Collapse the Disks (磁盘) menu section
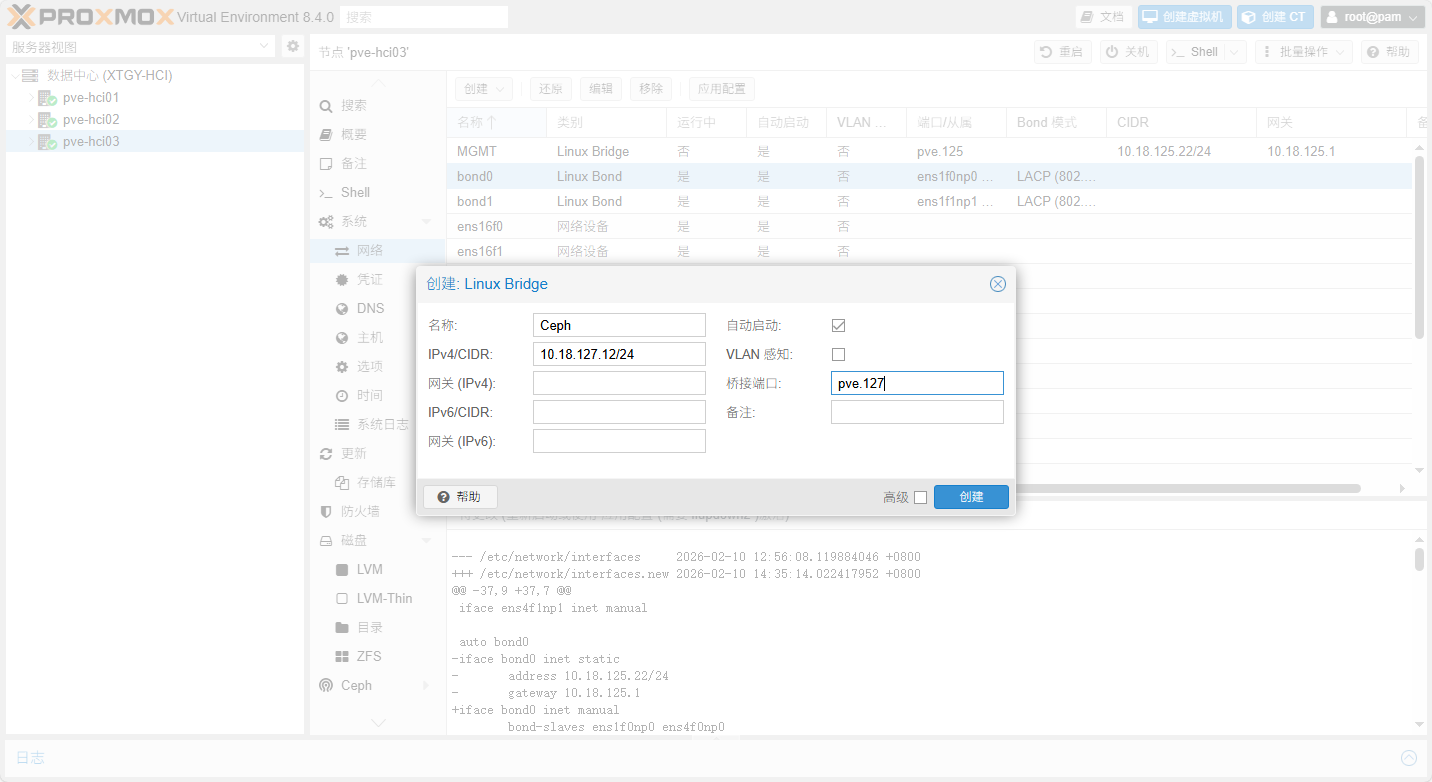The image size is (1432, 782). (x=427, y=540)
